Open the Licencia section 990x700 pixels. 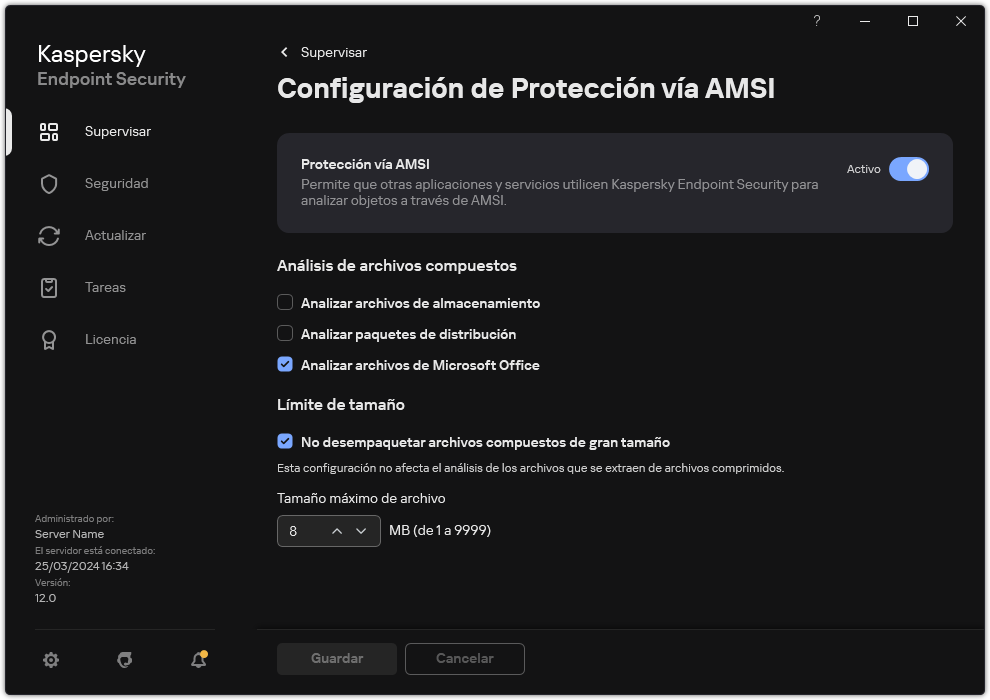[x=110, y=339]
